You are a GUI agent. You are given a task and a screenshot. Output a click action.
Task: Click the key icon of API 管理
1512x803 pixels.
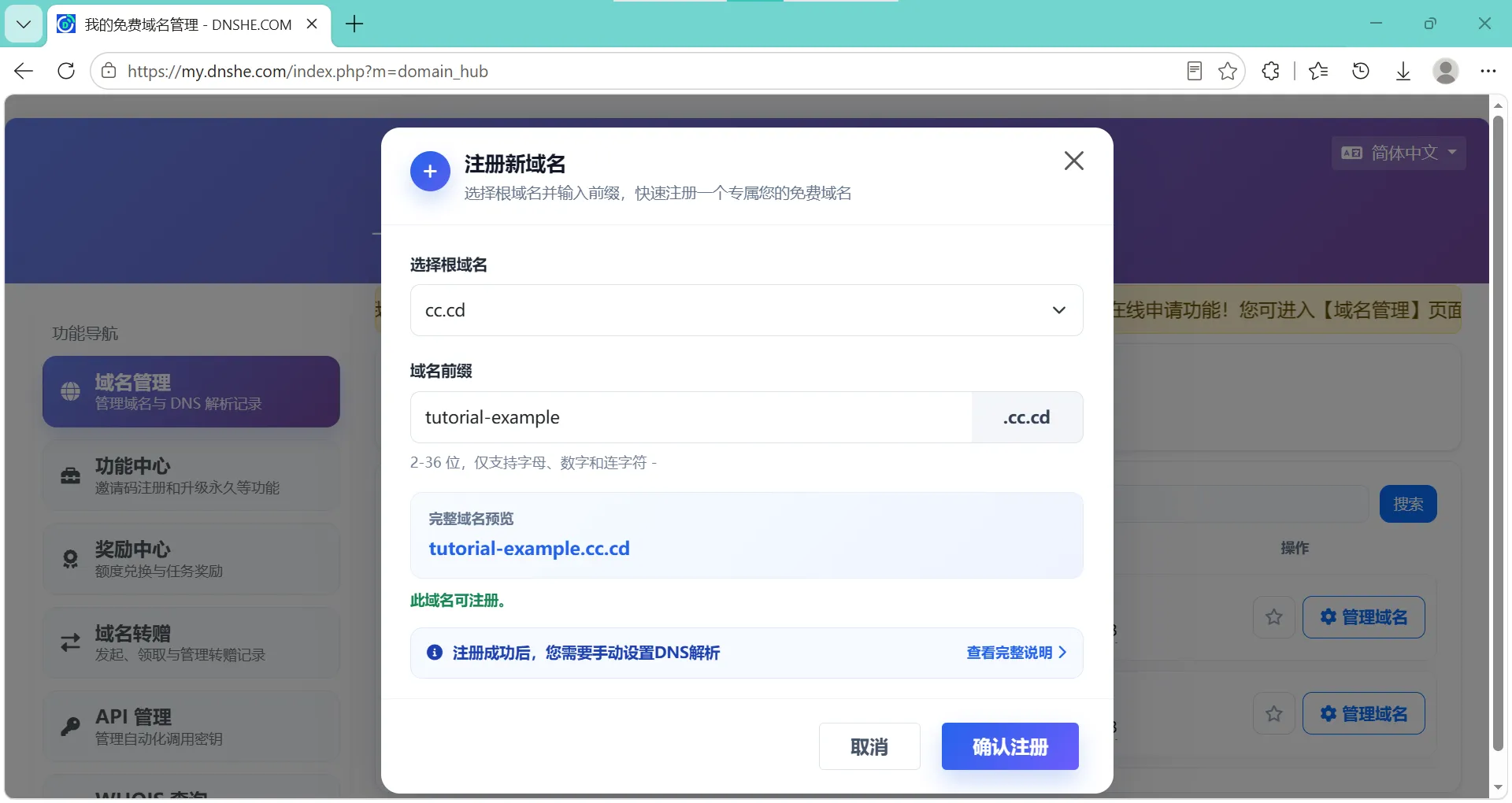point(71,726)
